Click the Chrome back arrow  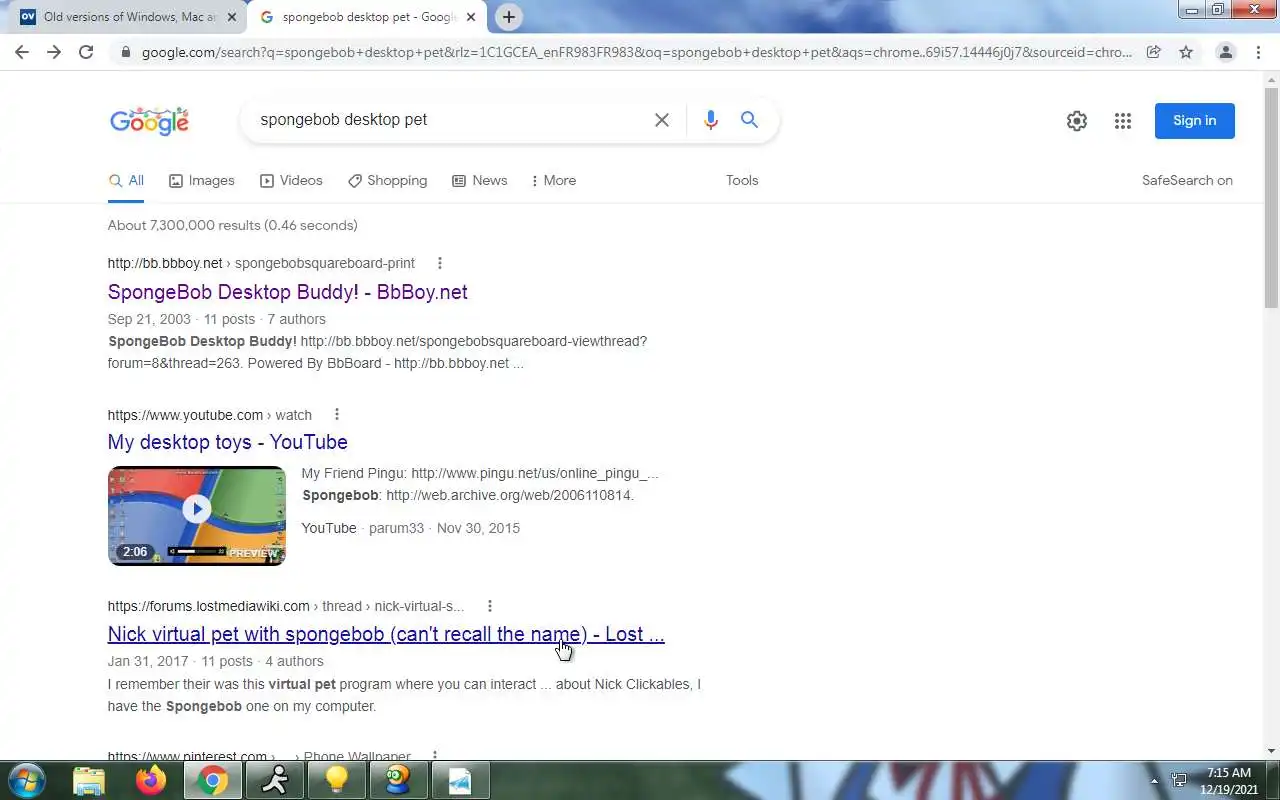tap(22, 52)
